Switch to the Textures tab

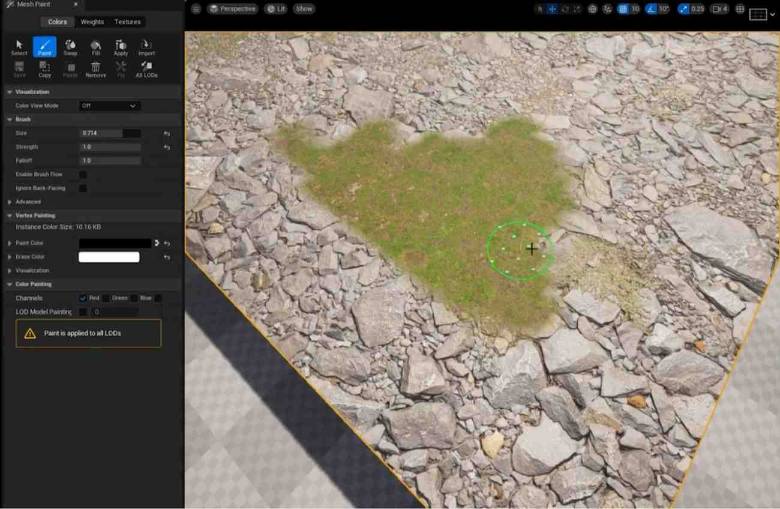tap(127, 21)
